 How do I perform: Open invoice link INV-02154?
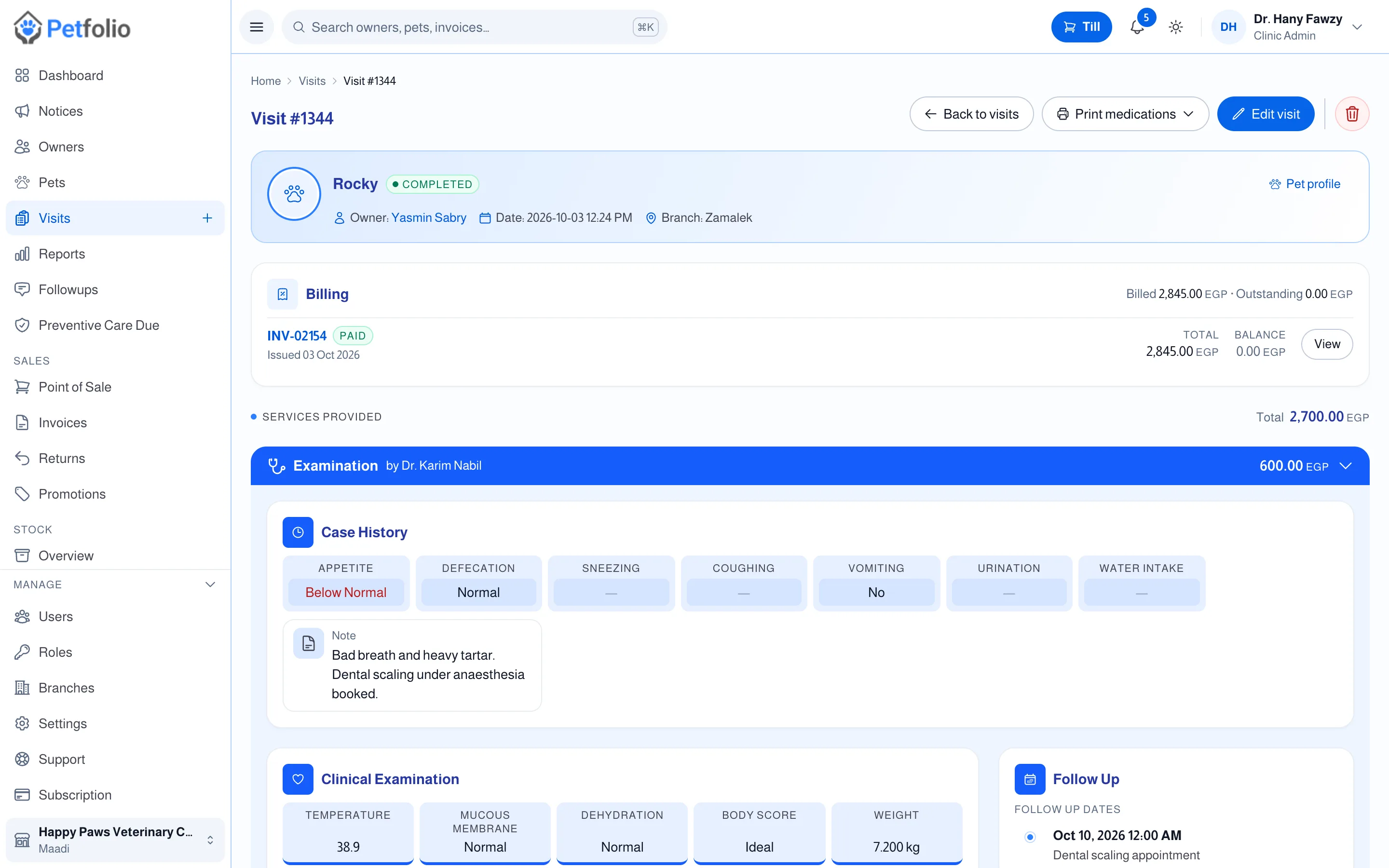(x=297, y=336)
